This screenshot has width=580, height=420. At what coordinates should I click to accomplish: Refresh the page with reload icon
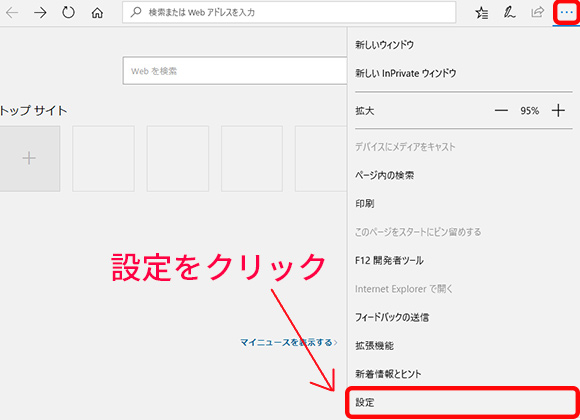(68, 13)
